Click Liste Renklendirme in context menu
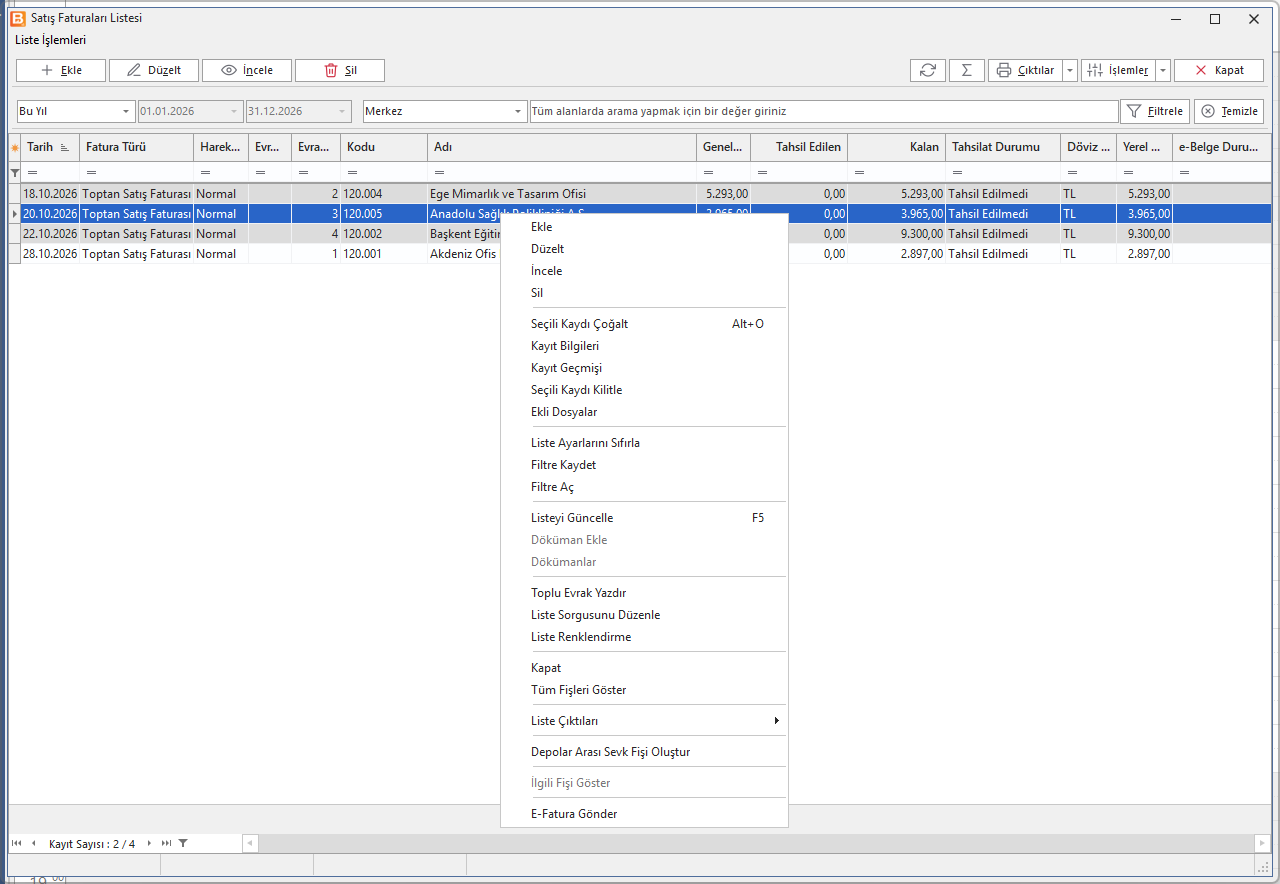The height and width of the screenshot is (884, 1280). (644, 637)
